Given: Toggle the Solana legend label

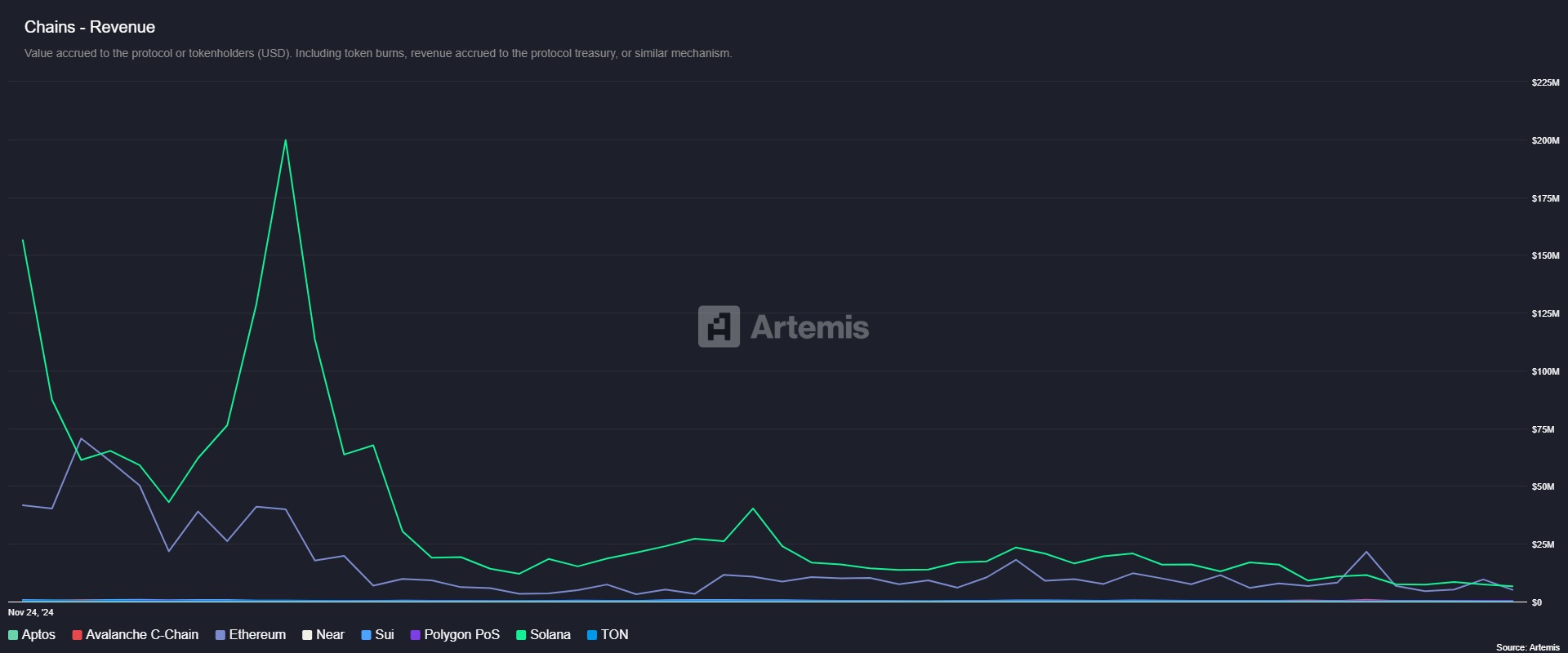Looking at the screenshot, I should pos(550,635).
